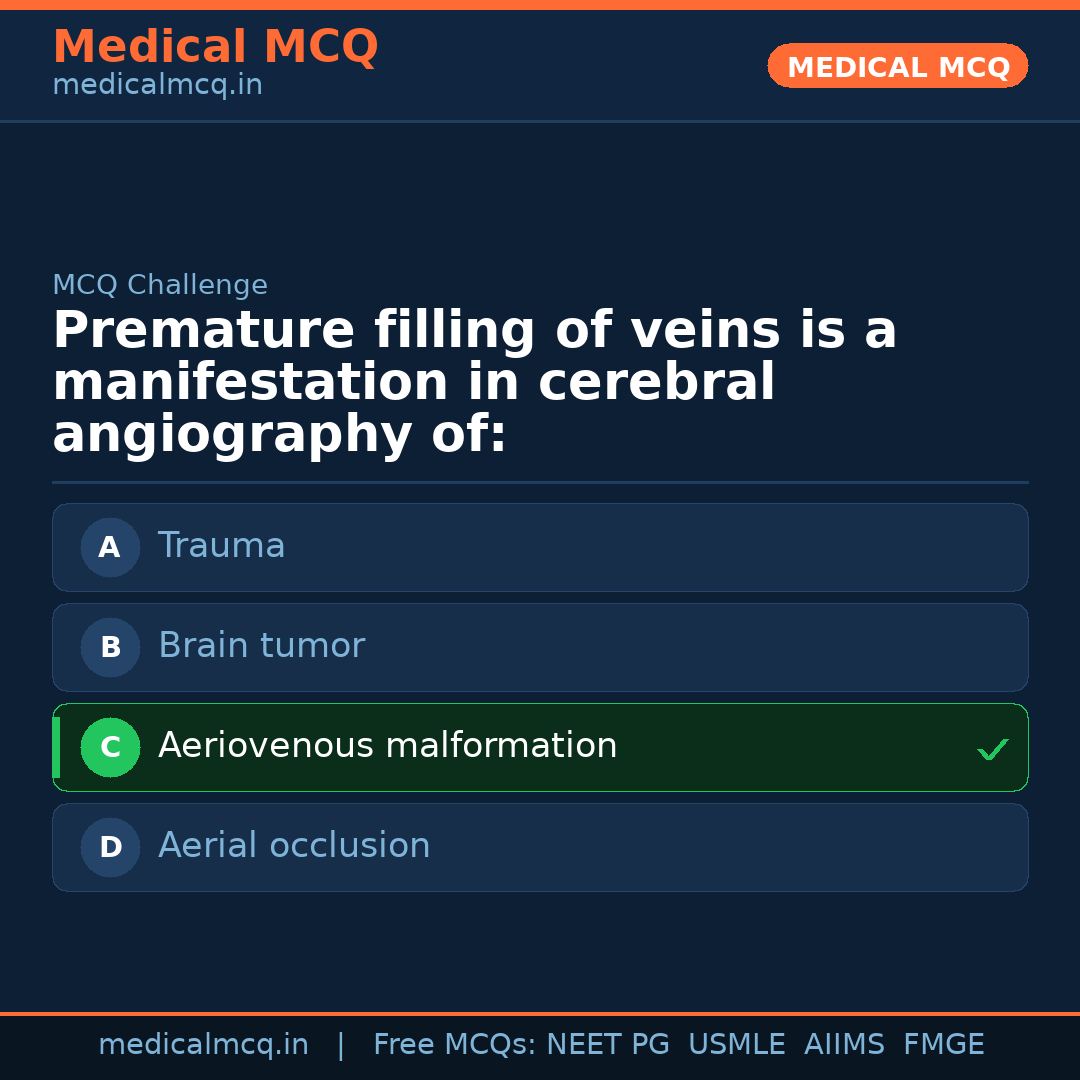This screenshot has width=1080, height=1080.
Task: Click the USMLE footer label
Action: click(737, 1043)
